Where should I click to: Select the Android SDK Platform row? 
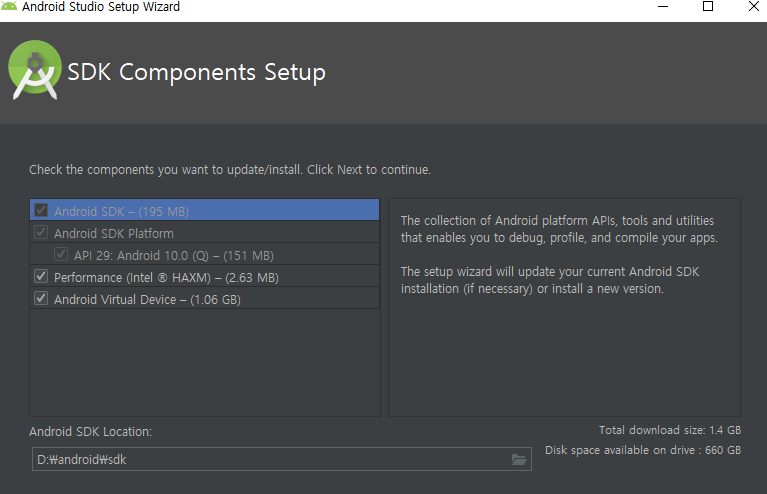pos(204,232)
